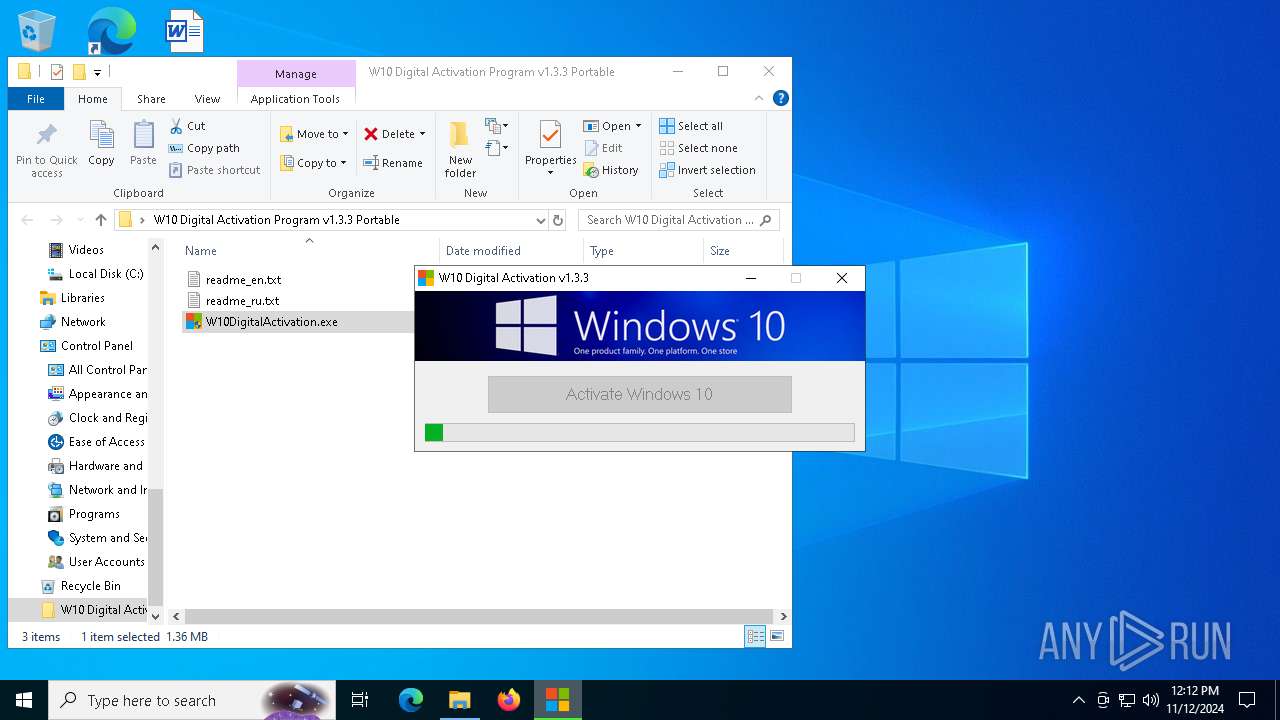Viewport: 1280px width, 720px height.
Task: Open the Open button dropdown arrow
Action: [638, 126]
